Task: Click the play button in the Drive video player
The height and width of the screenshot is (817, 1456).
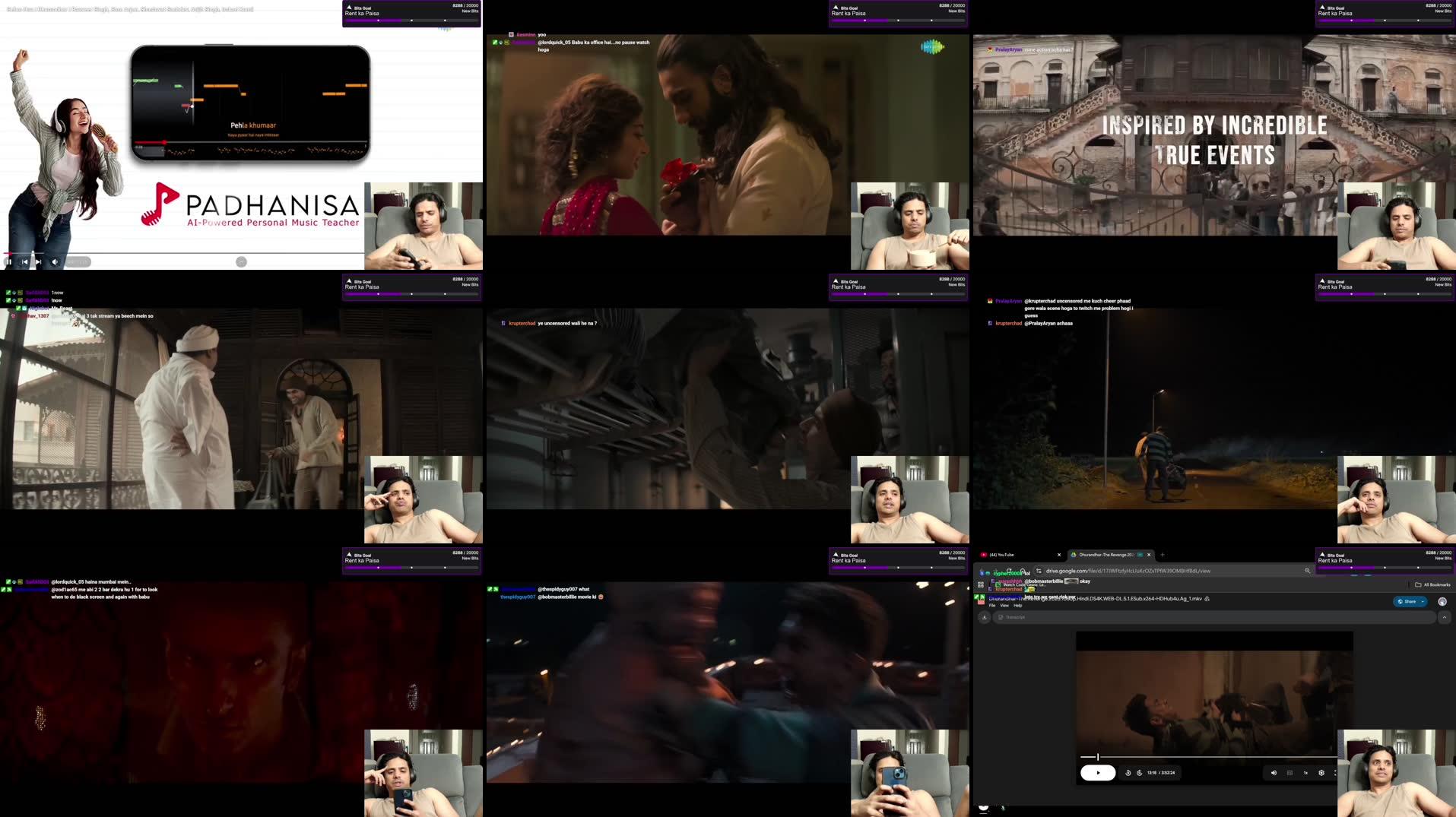Action: 1097,773
